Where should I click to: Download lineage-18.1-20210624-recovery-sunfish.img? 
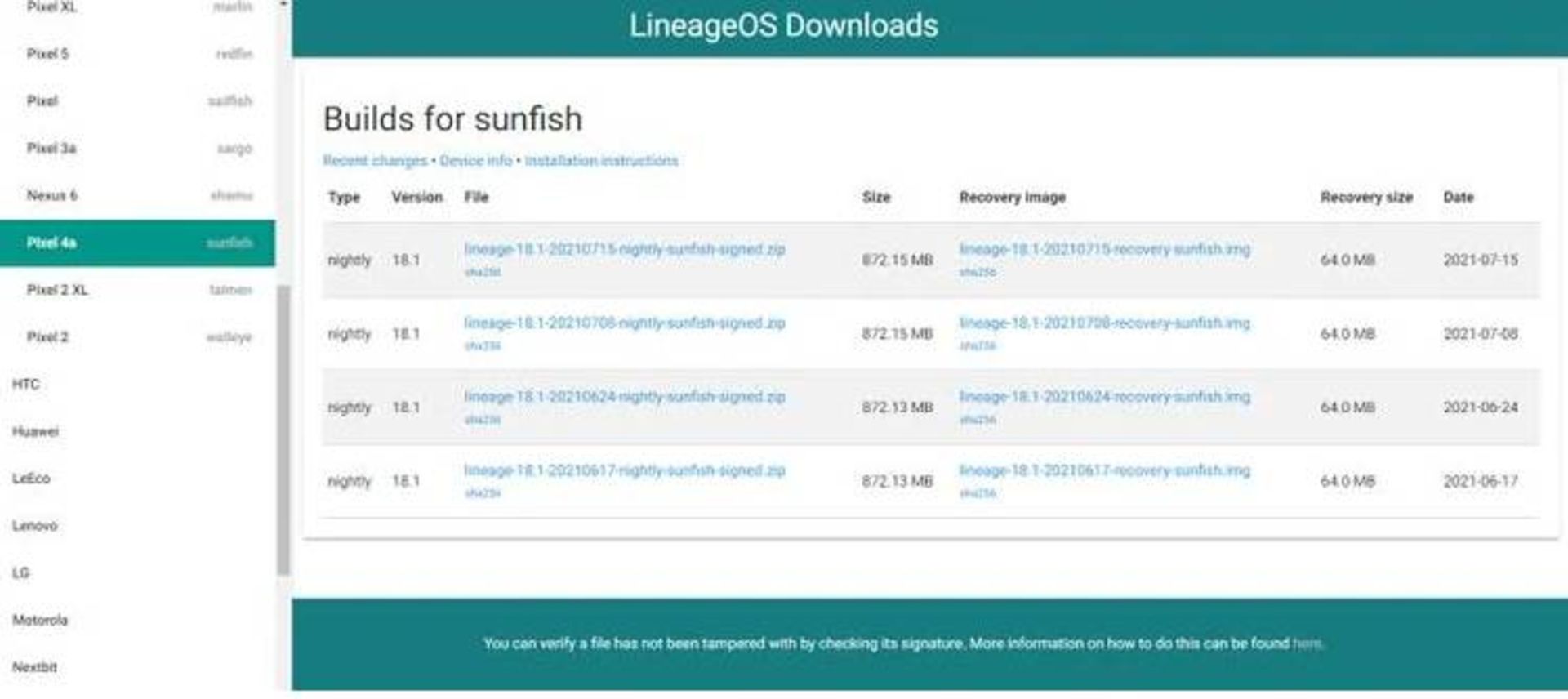pyautogui.click(x=1105, y=397)
